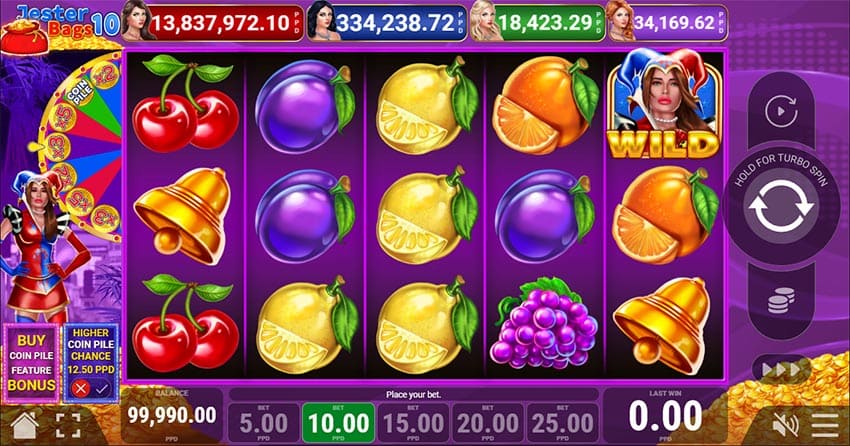This screenshot has height=446, width=850.
Task: Go to the home lobby icon
Action: click(25, 425)
